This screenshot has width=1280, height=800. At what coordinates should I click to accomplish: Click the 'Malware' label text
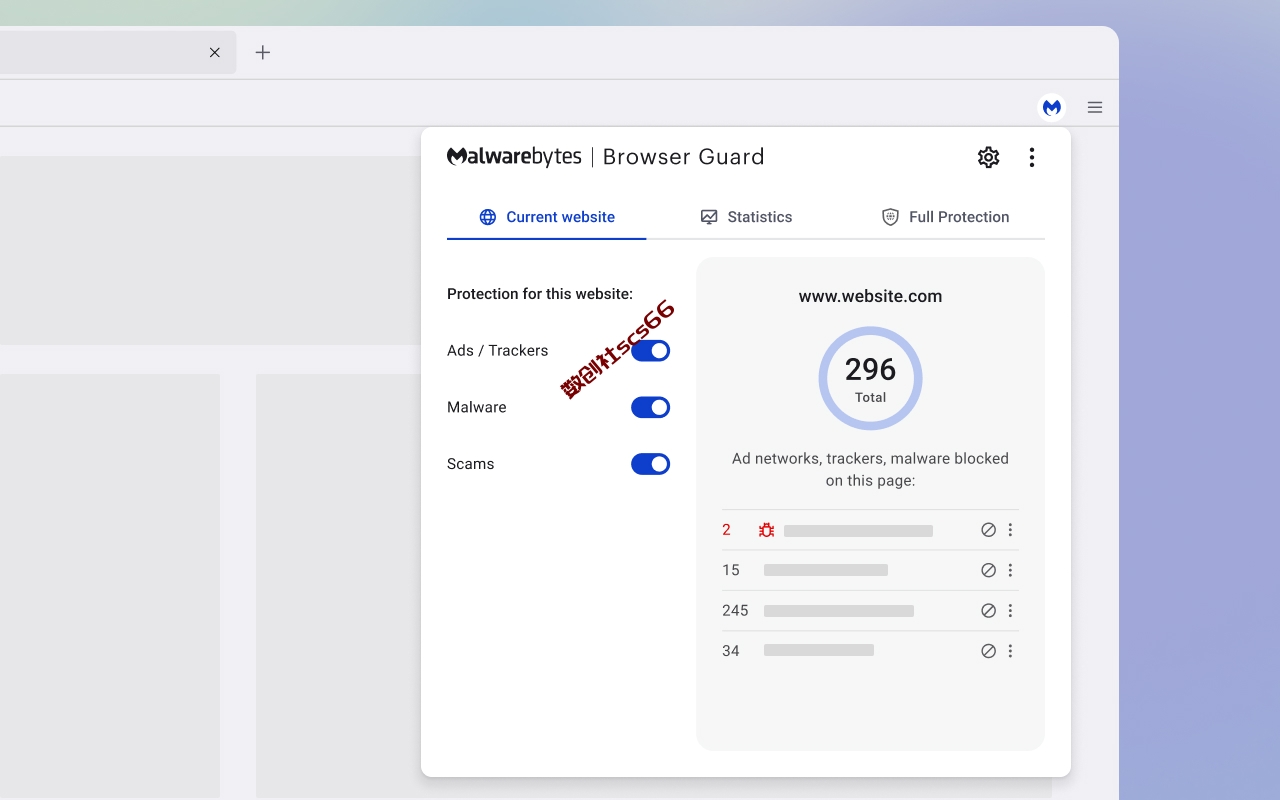point(477,407)
